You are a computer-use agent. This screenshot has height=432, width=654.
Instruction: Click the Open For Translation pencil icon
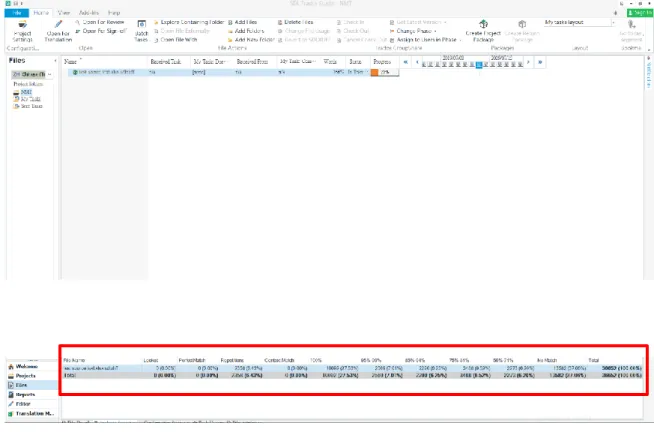coord(58,25)
